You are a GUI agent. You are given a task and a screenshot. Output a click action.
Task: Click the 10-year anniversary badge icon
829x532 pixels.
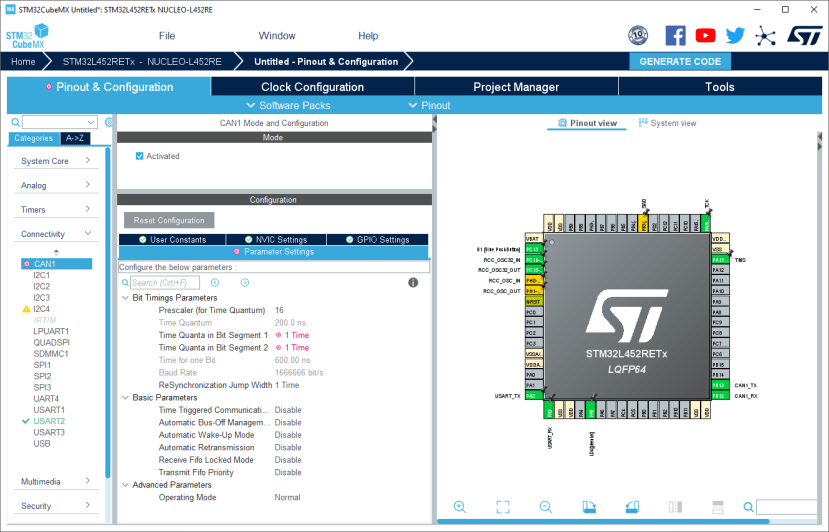click(x=638, y=36)
